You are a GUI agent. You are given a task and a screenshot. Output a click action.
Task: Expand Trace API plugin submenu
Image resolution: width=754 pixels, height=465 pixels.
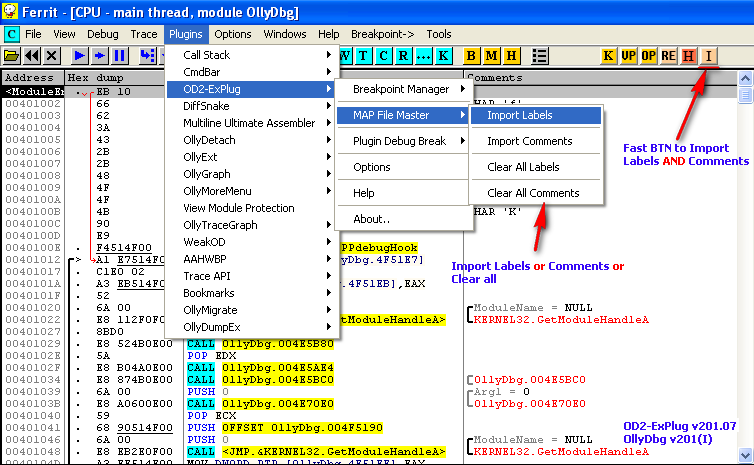click(251, 276)
